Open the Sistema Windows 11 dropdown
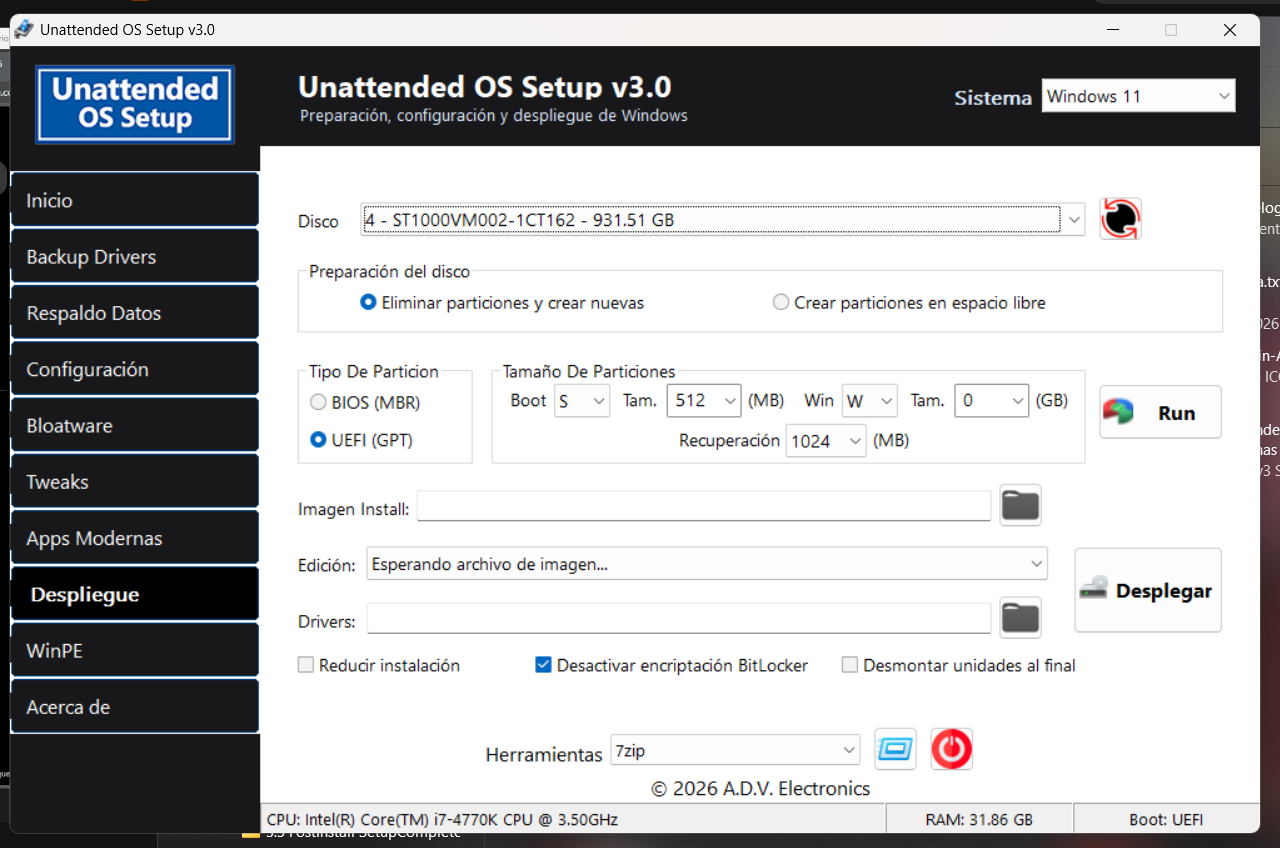The width and height of the screenshot is (1280, 848). pyautogui.click(x=1138, y=96)
